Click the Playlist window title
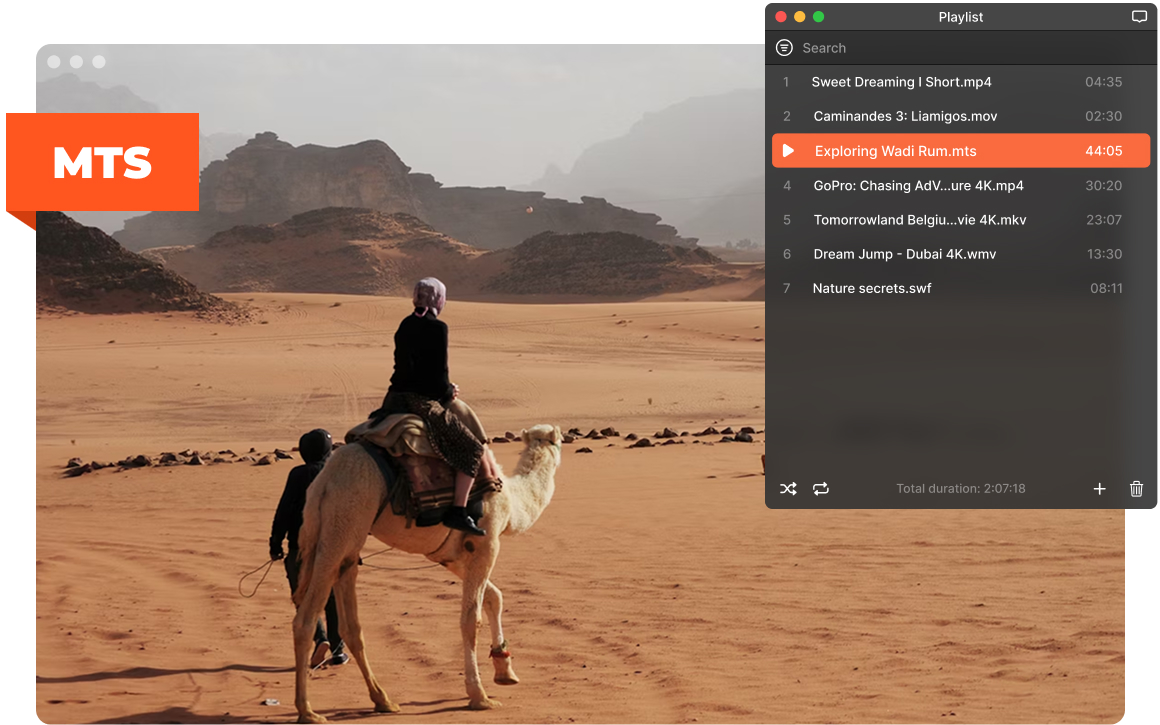Image resolution: width=1160 pixels, height=725 pixels. pos(960,17)
